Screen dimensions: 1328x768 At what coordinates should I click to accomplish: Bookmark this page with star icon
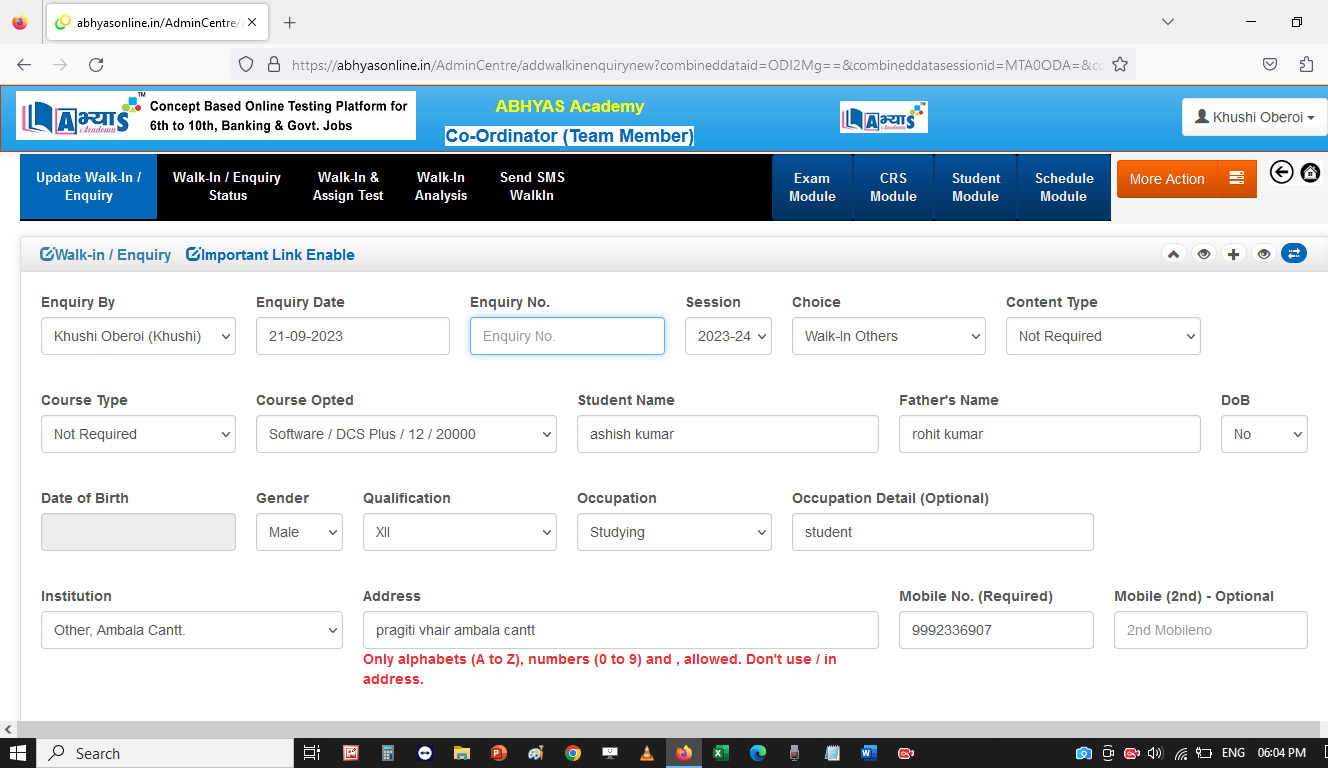point(1120,64)
